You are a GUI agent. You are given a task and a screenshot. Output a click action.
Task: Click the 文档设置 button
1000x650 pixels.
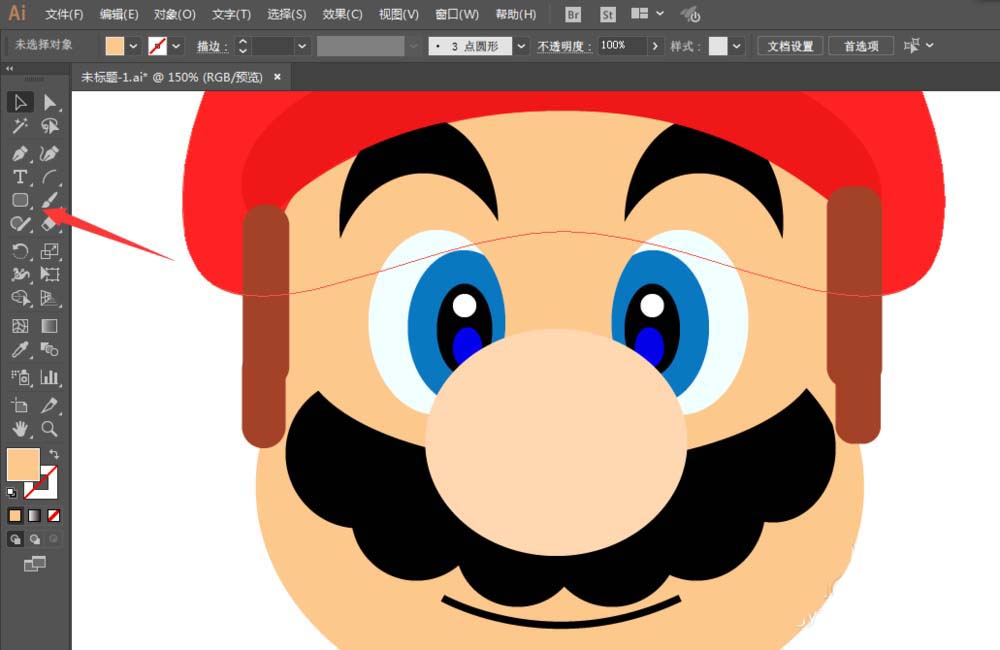click(x=790, y=46)
